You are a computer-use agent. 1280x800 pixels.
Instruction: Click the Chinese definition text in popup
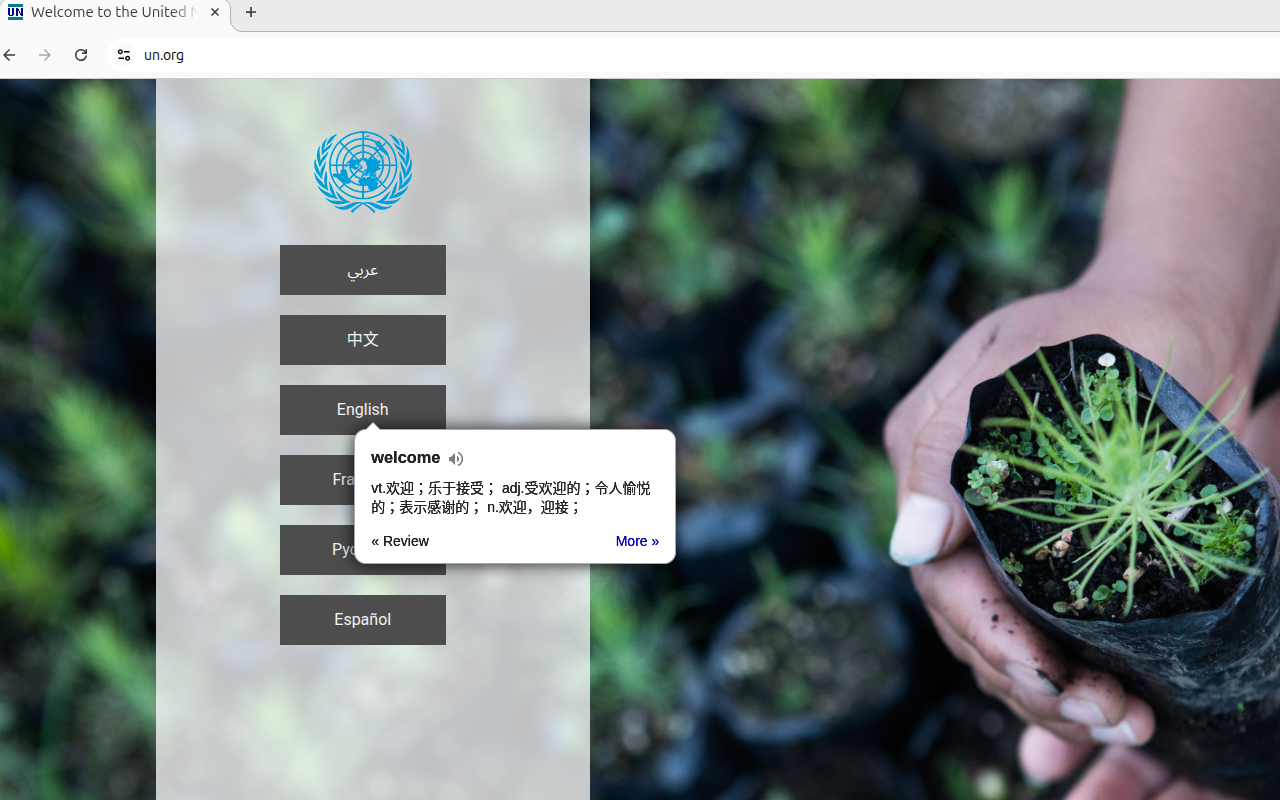(x=511, y=498)
